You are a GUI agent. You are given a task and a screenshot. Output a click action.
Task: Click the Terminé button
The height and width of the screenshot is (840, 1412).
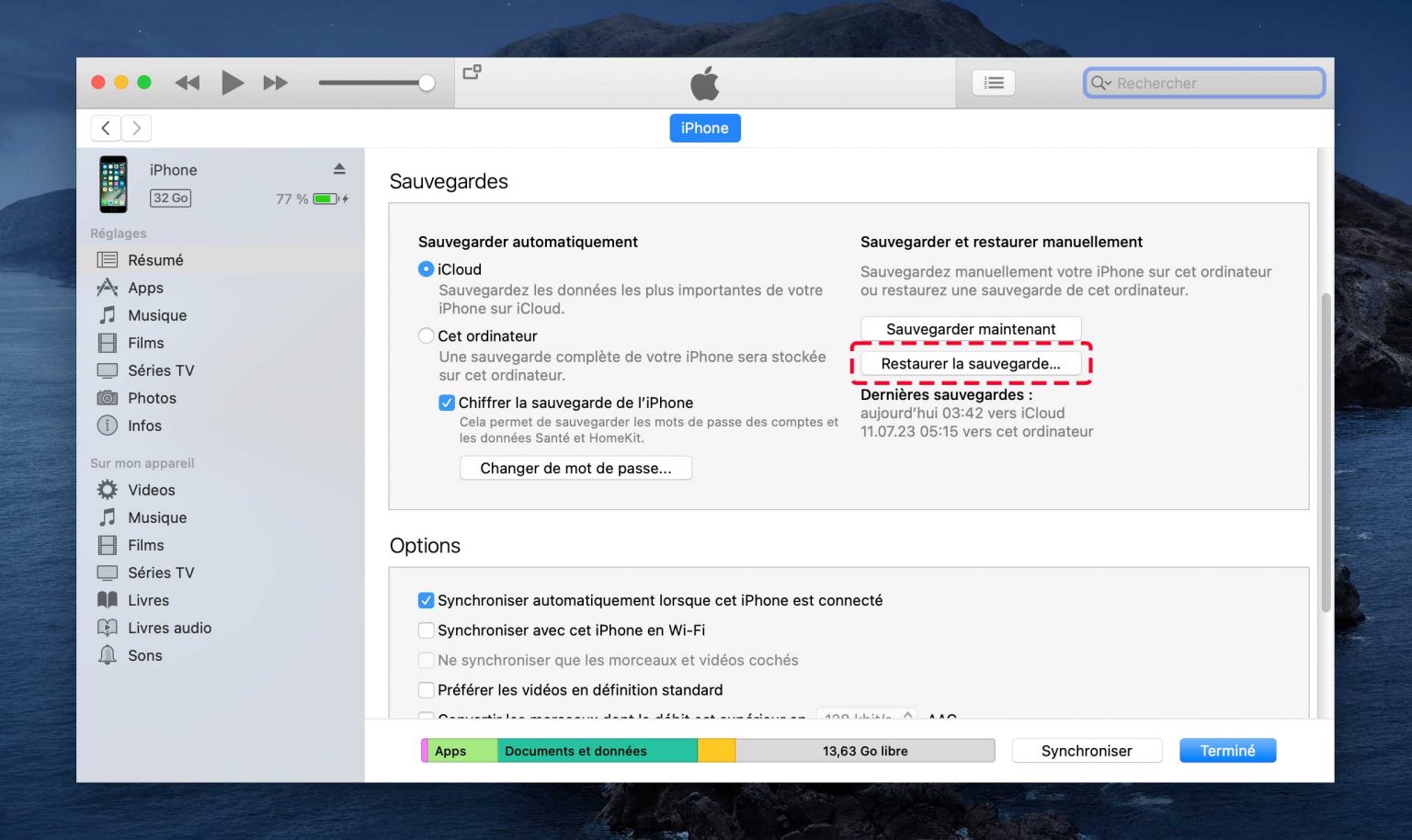coord(1227,751)
